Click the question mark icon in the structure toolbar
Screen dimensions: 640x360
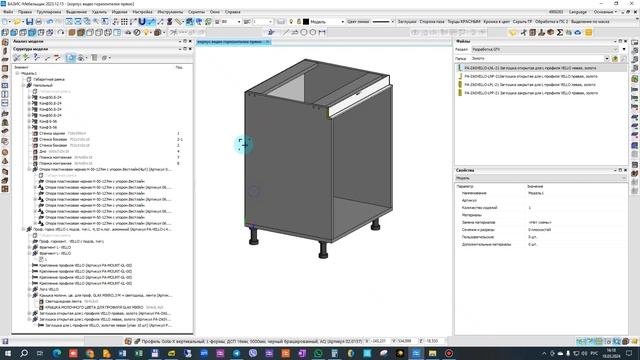pyautogui.click(x=36, y=58)
